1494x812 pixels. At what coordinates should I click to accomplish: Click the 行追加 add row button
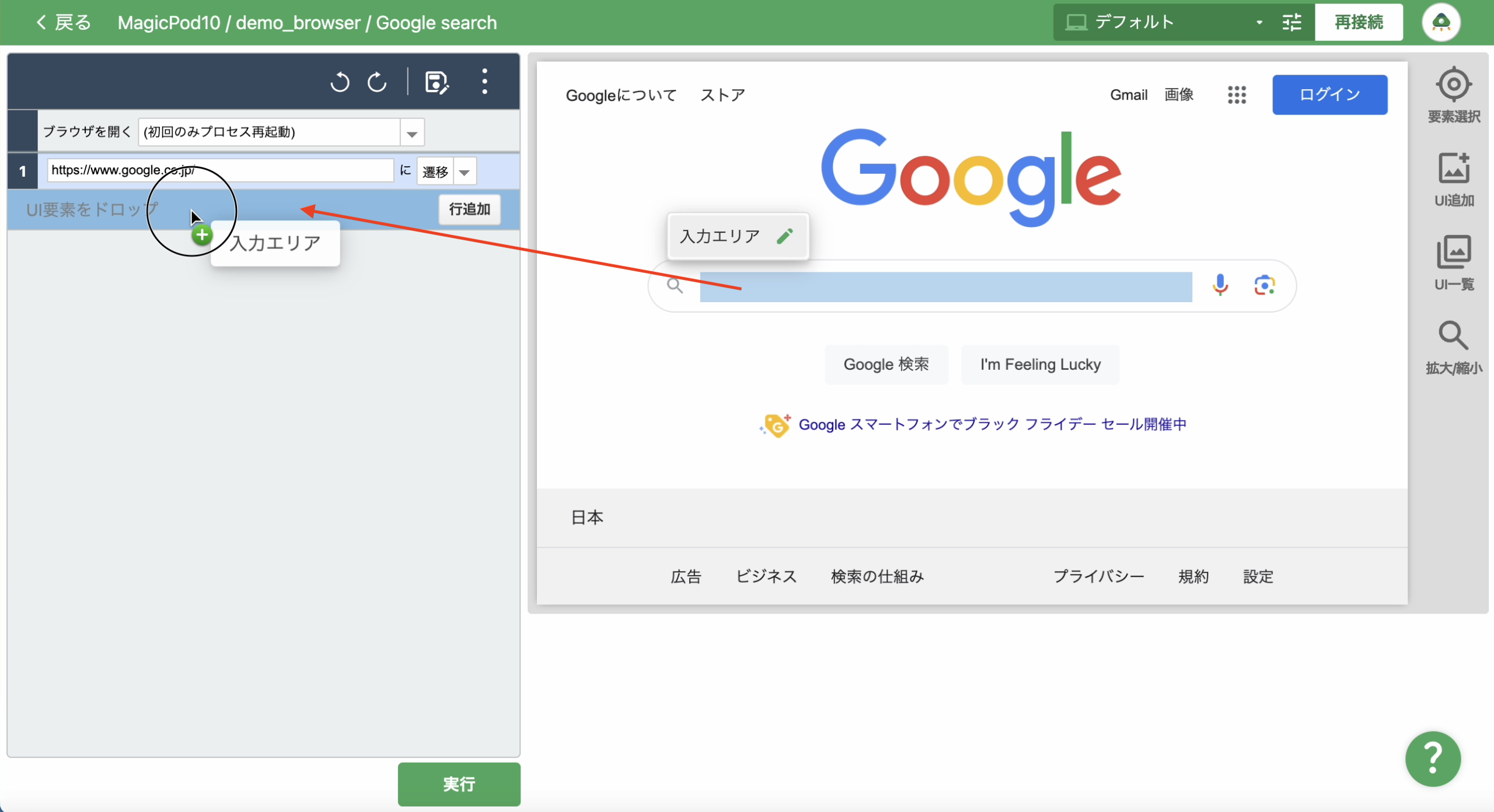coord(469,209)
